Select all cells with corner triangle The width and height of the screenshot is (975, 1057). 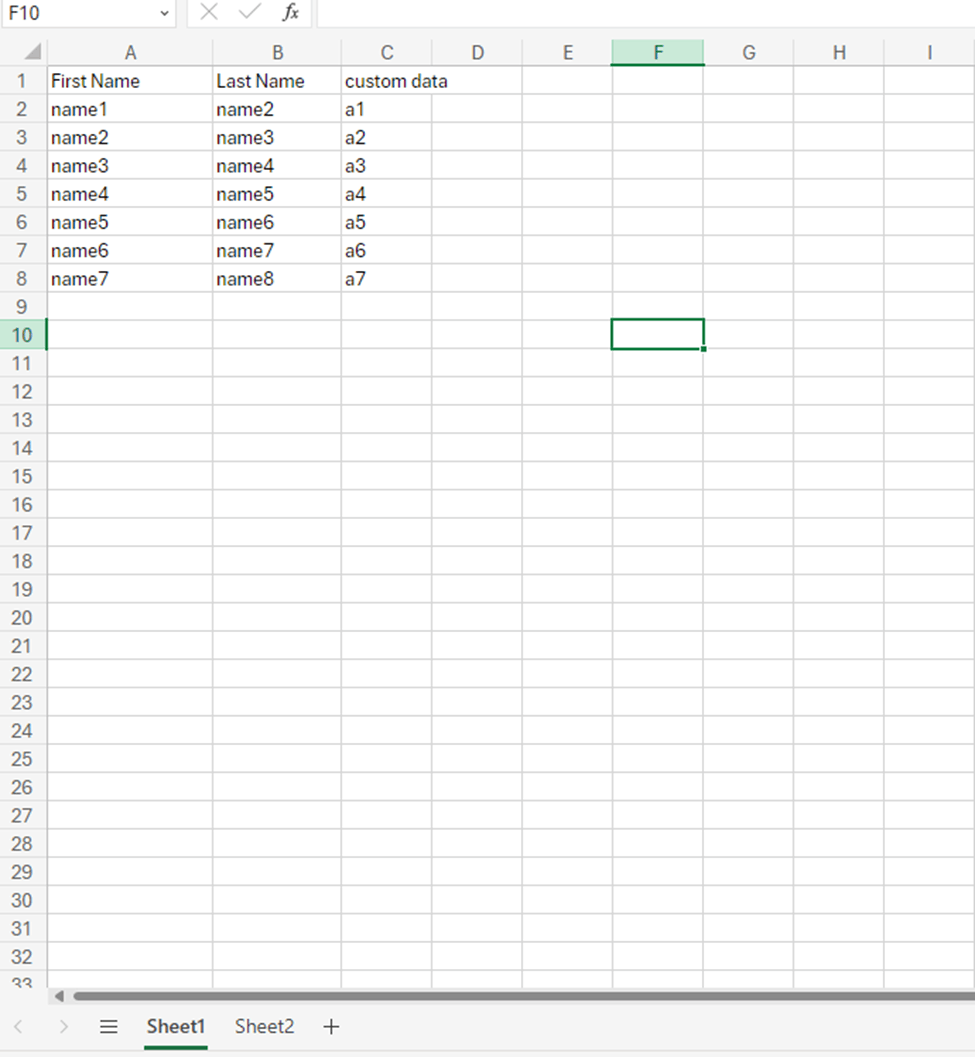(x=32, y=52)
